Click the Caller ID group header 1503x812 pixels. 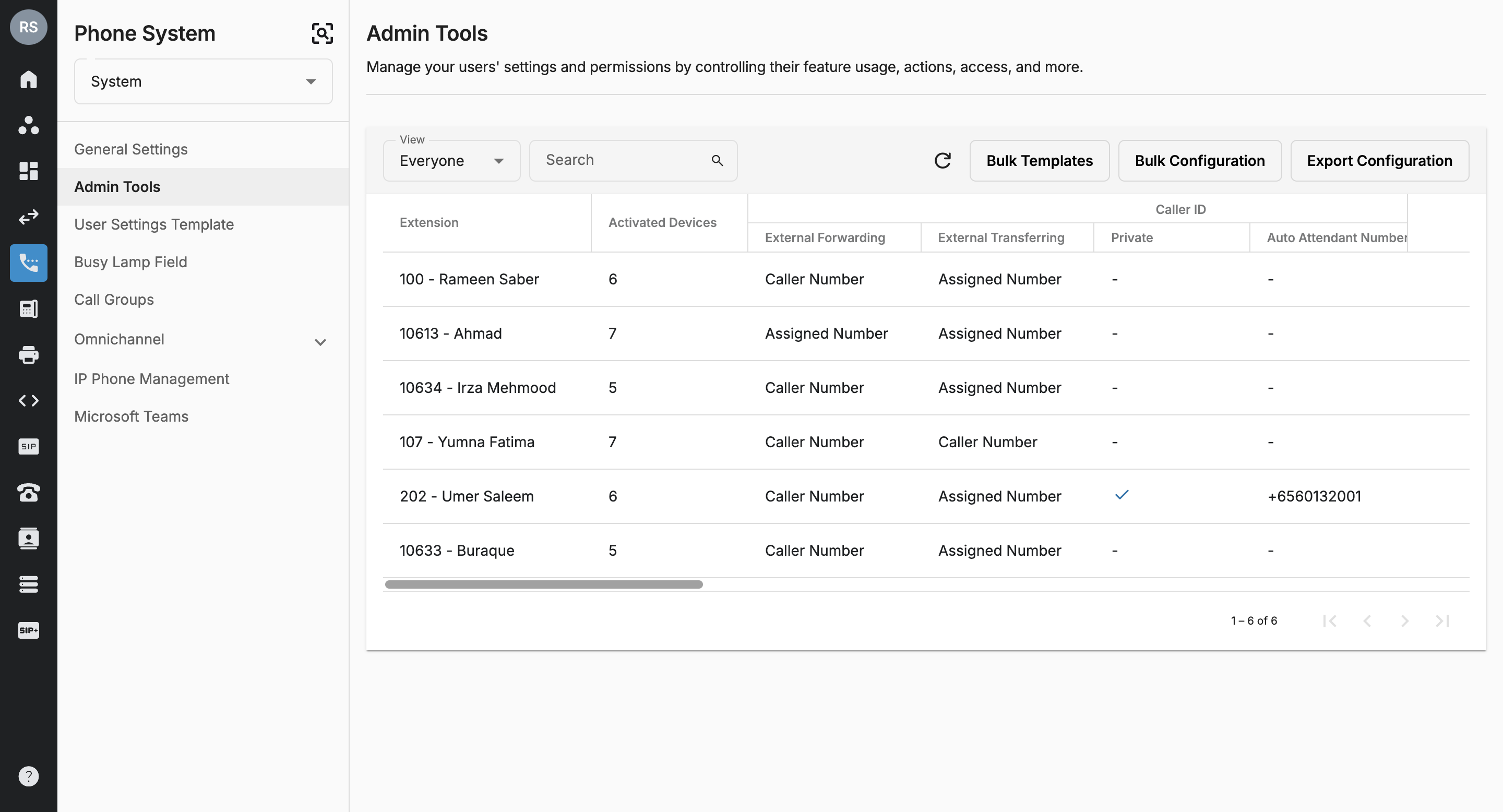click(x=1180, y=209)
